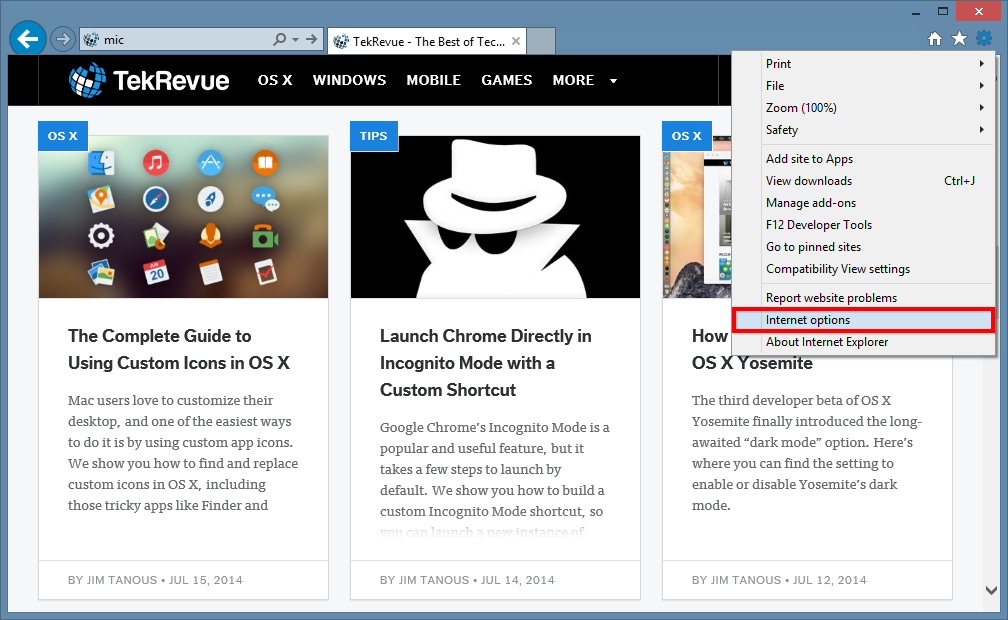
Task: Launch F12 Developer Tools
Action: pos(863,224)
